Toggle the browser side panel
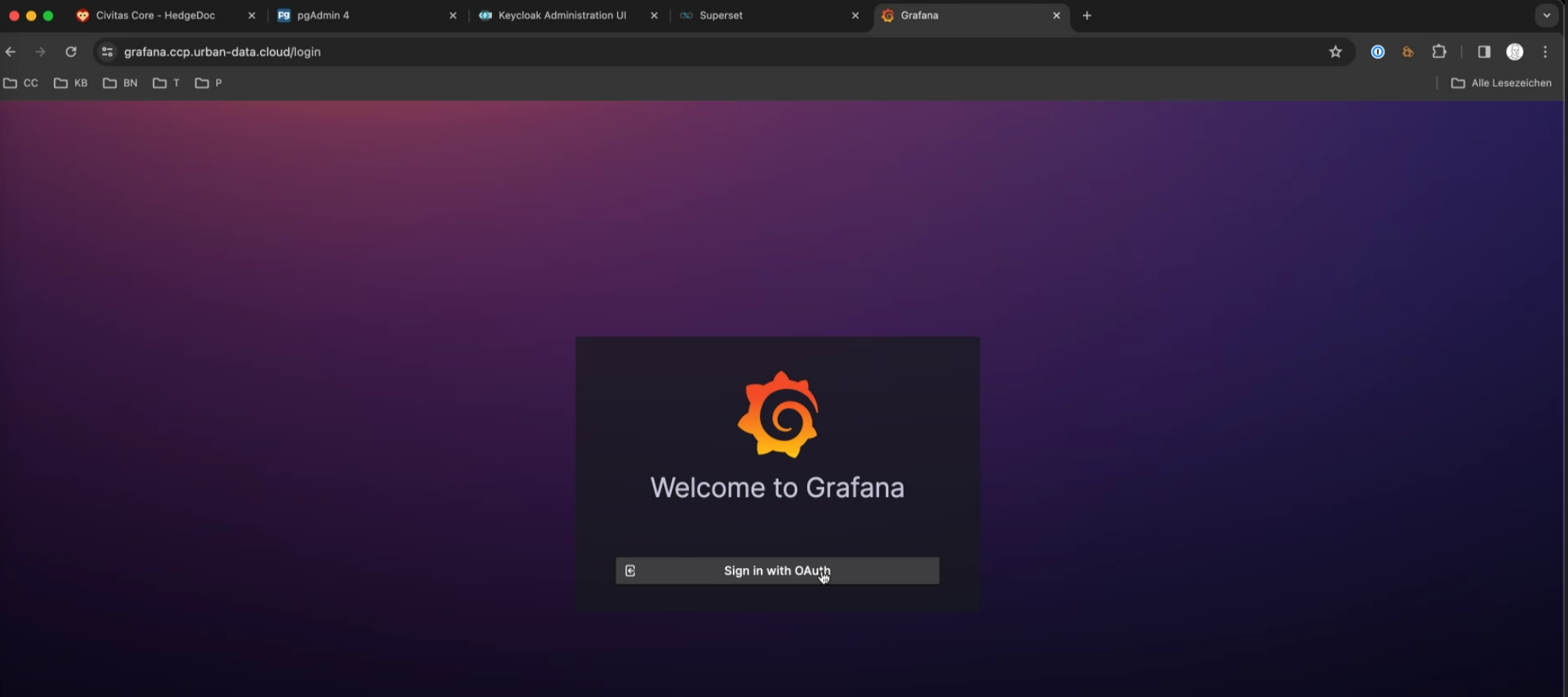The width and height of the screenshot is (1568, 697). tap(1484, 52)
